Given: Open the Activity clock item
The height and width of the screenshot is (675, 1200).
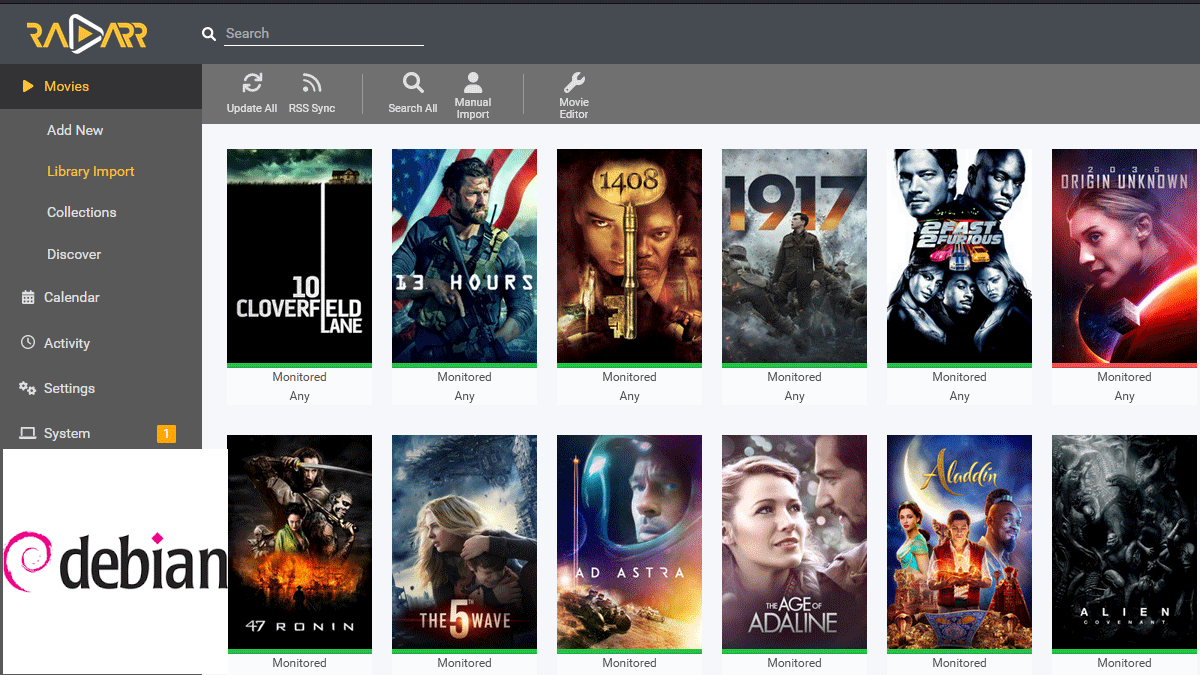Looking at the screenshot, I should [66, 343].
